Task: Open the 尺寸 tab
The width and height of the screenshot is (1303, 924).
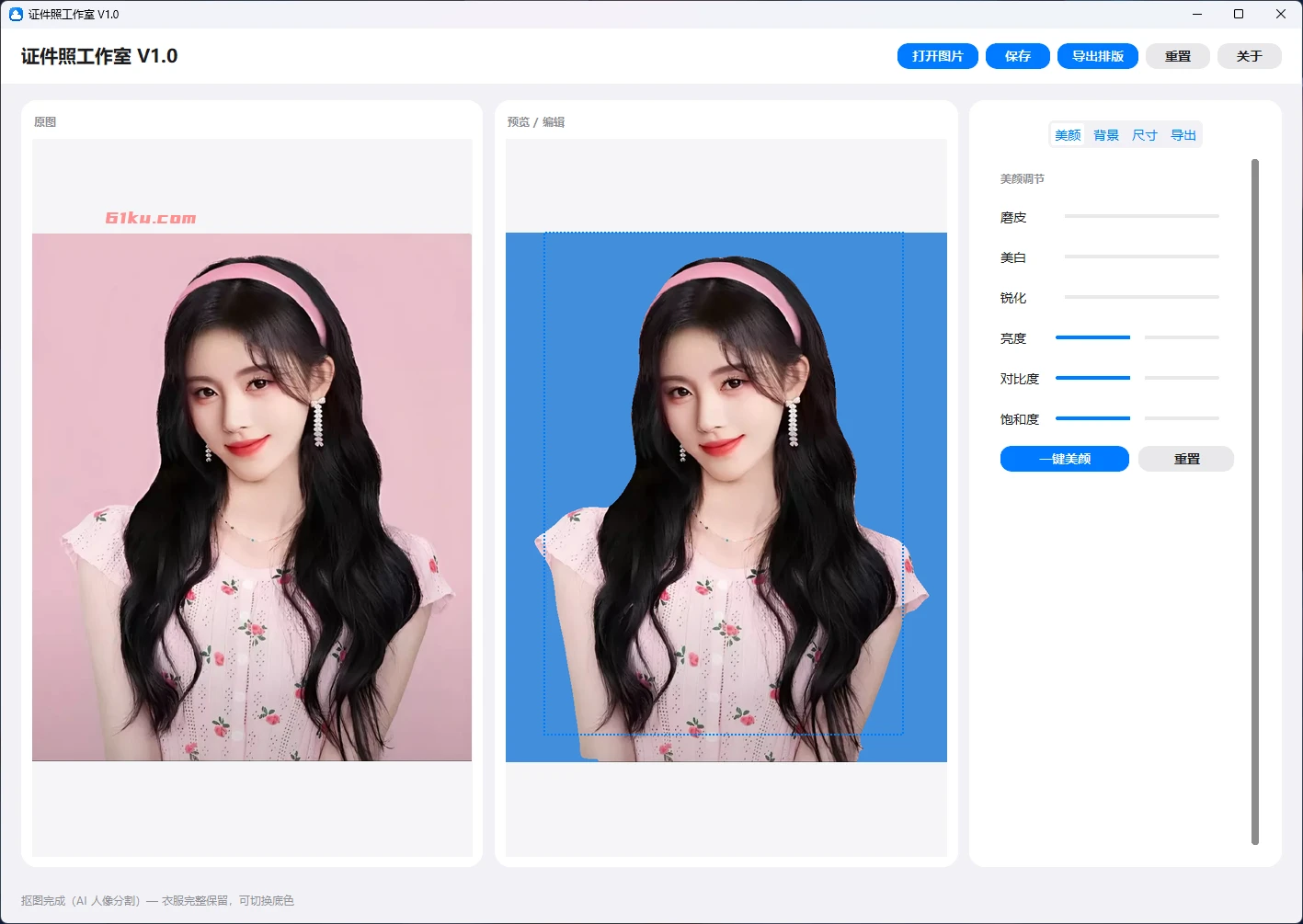Action: click(x=1145, y=135)
